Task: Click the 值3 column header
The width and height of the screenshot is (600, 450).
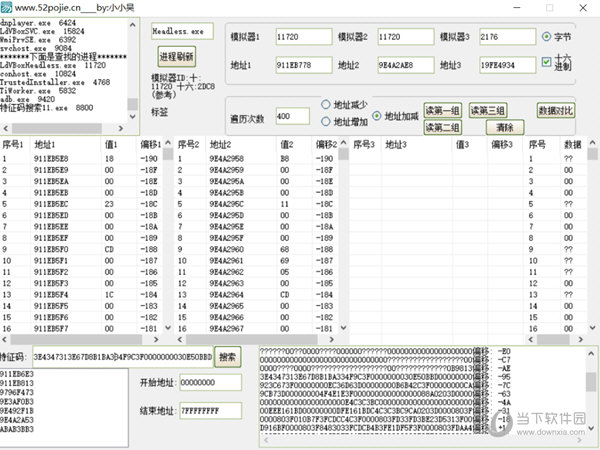Action: [470, 144]
